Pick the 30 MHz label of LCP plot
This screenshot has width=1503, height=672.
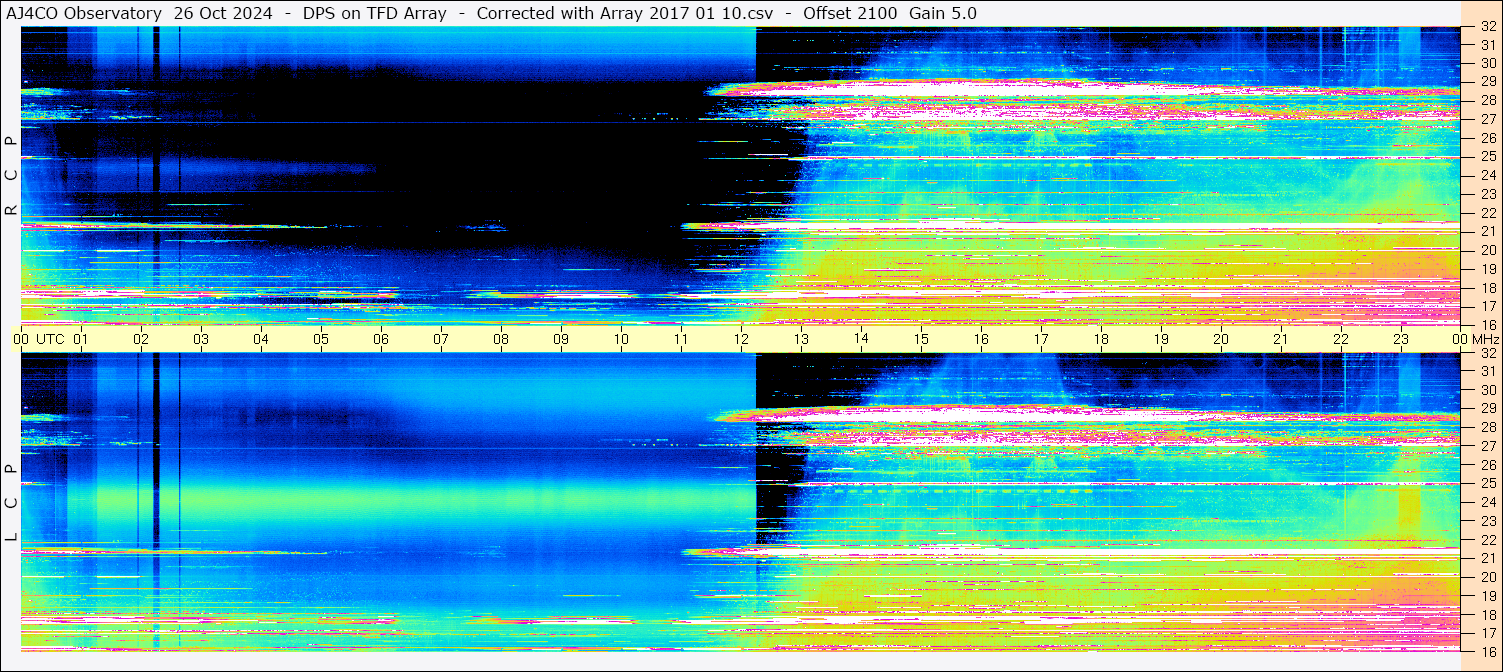click(x=1487, y=390)
